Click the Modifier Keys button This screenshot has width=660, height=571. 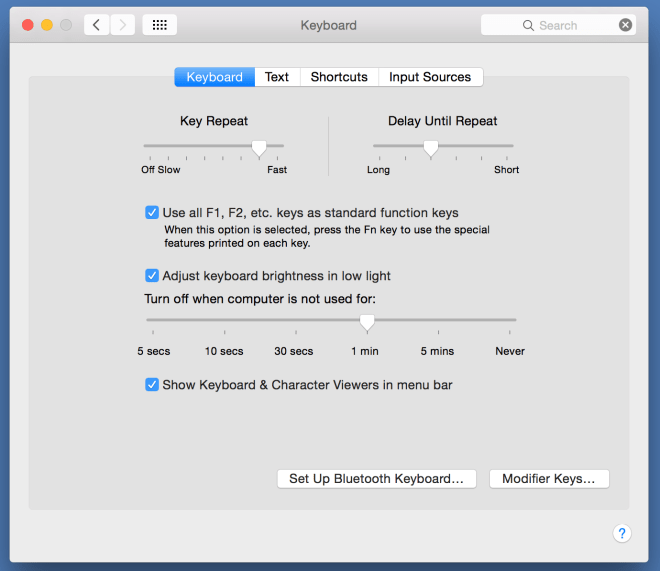coord(549,479)
